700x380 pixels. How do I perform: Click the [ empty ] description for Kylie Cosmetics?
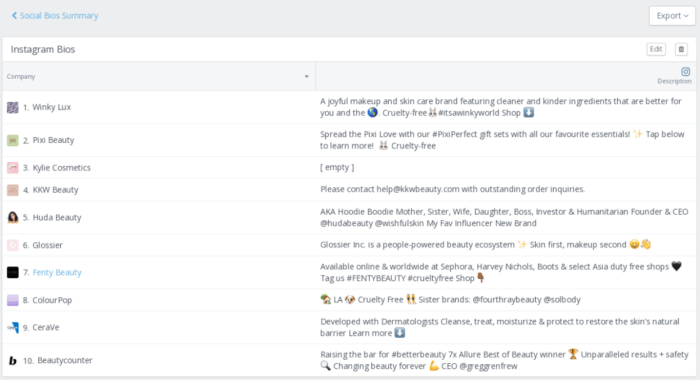tap(337, 167)
